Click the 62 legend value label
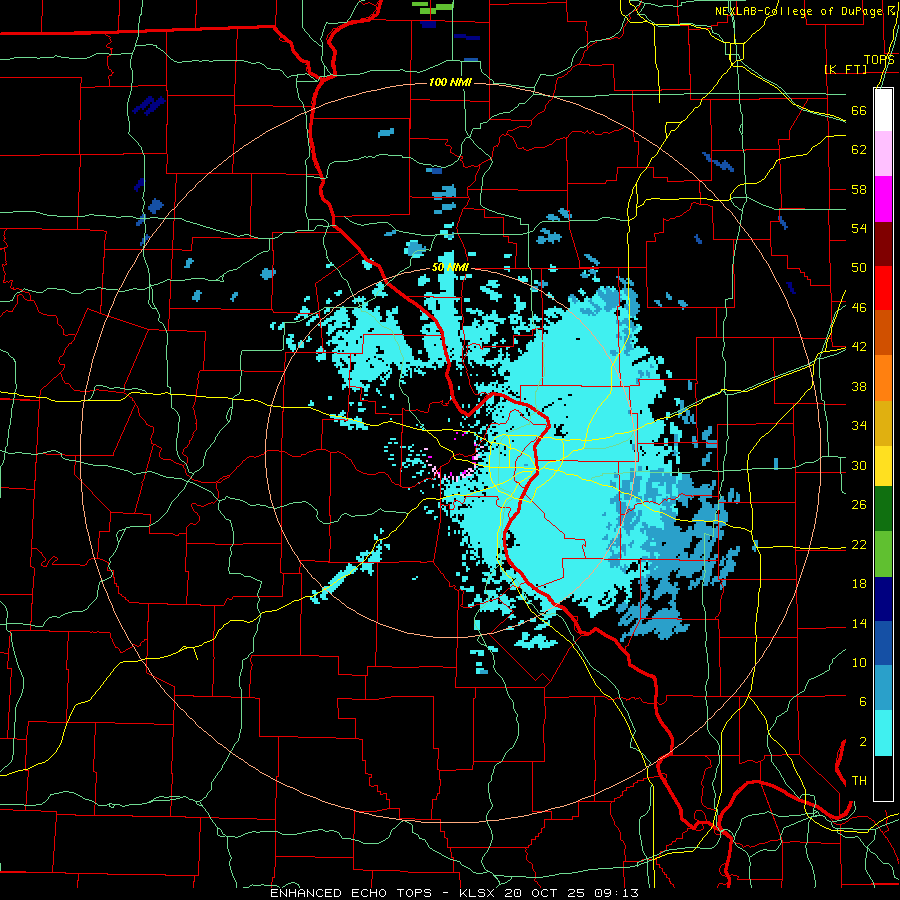900x900 pixels. click(859, 150)
